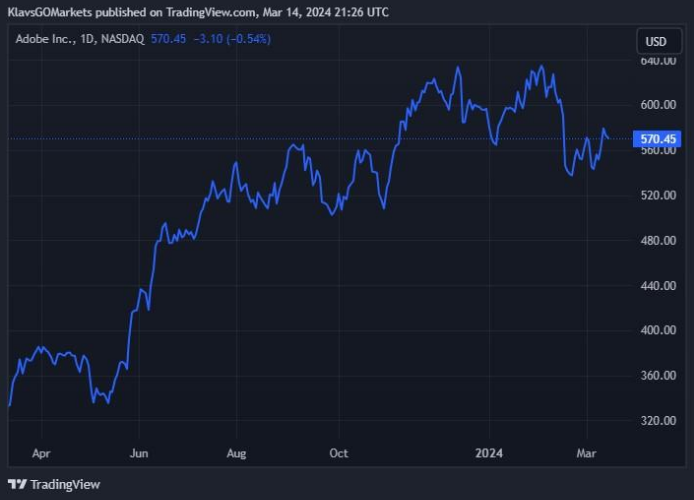
Task: Click the 640.00 price scale label
Action: (x=656, y=61)
